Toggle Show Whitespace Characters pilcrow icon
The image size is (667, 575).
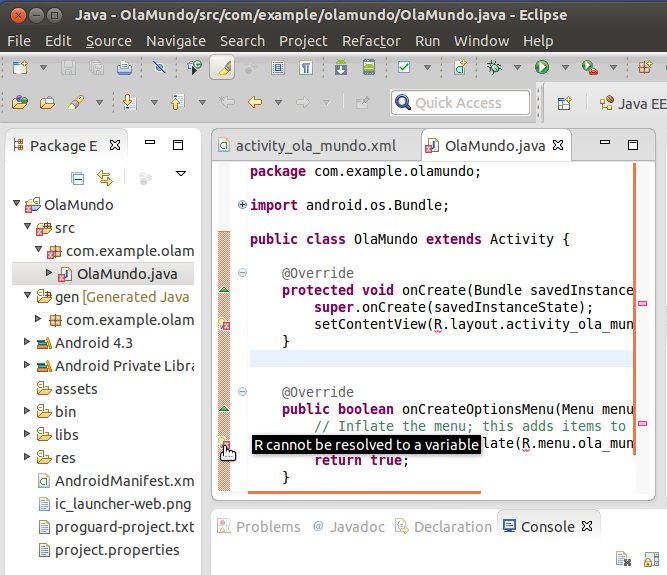pyautogui.click(x=306, y=67)
